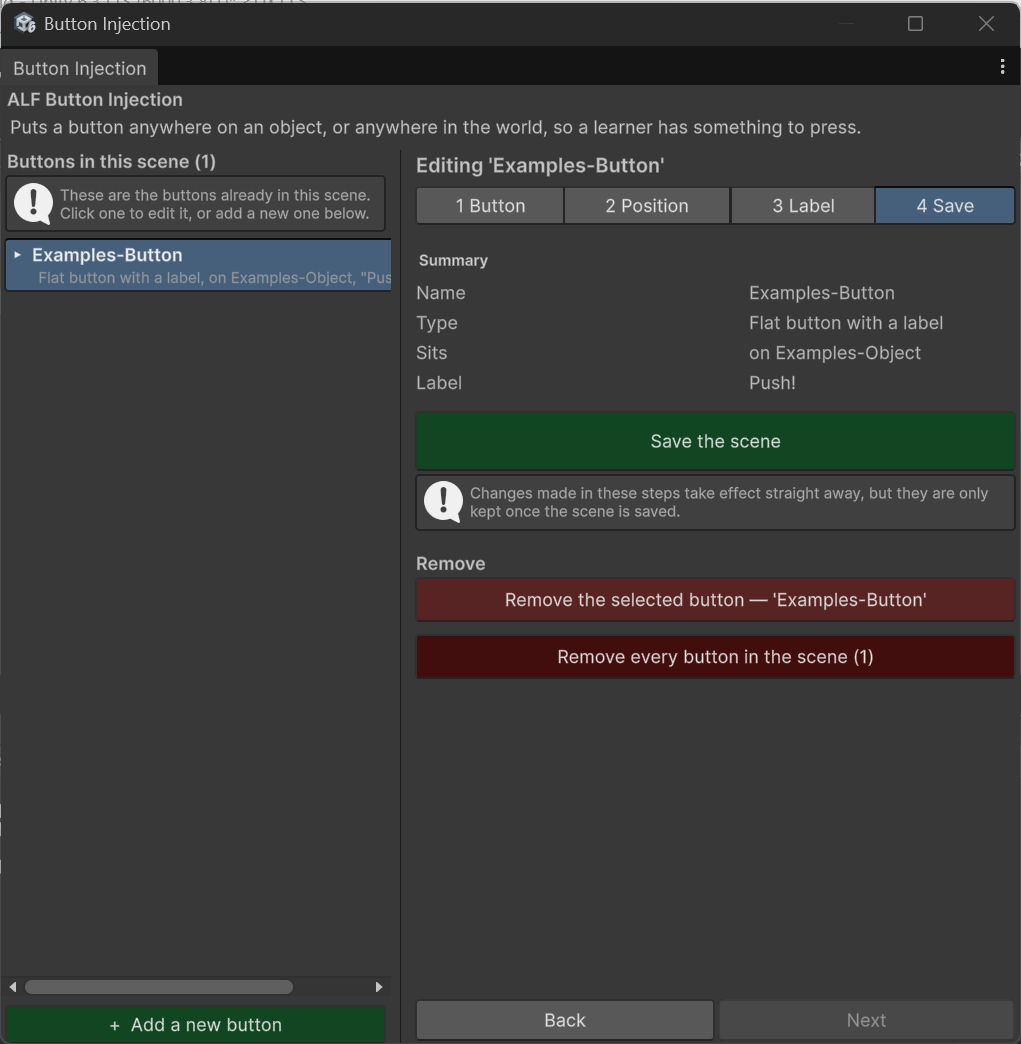
Task: Click the info icon beside 'Changes made in these steps'
Action: (444, 501)
